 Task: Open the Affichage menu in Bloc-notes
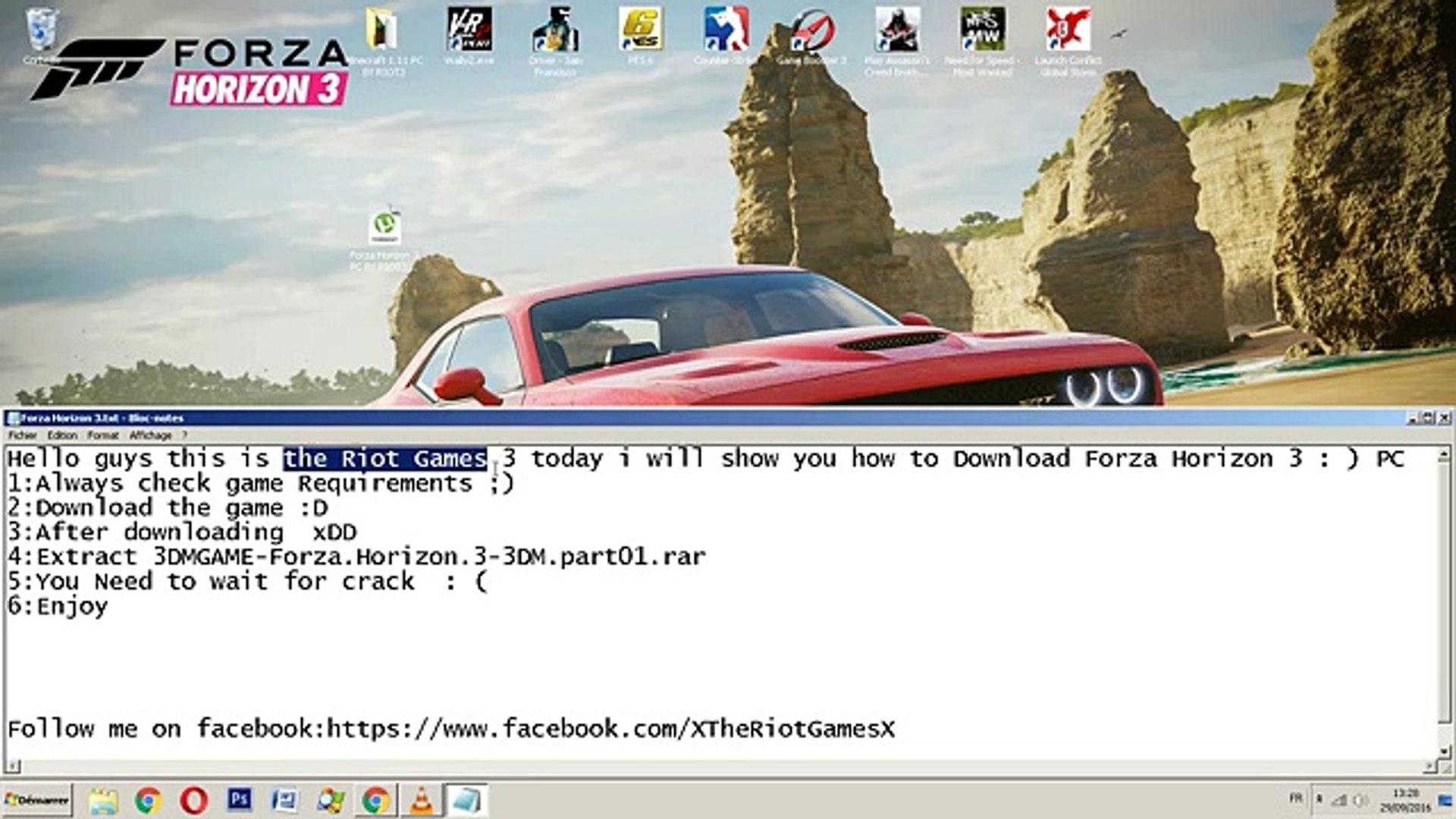[150, 435]
